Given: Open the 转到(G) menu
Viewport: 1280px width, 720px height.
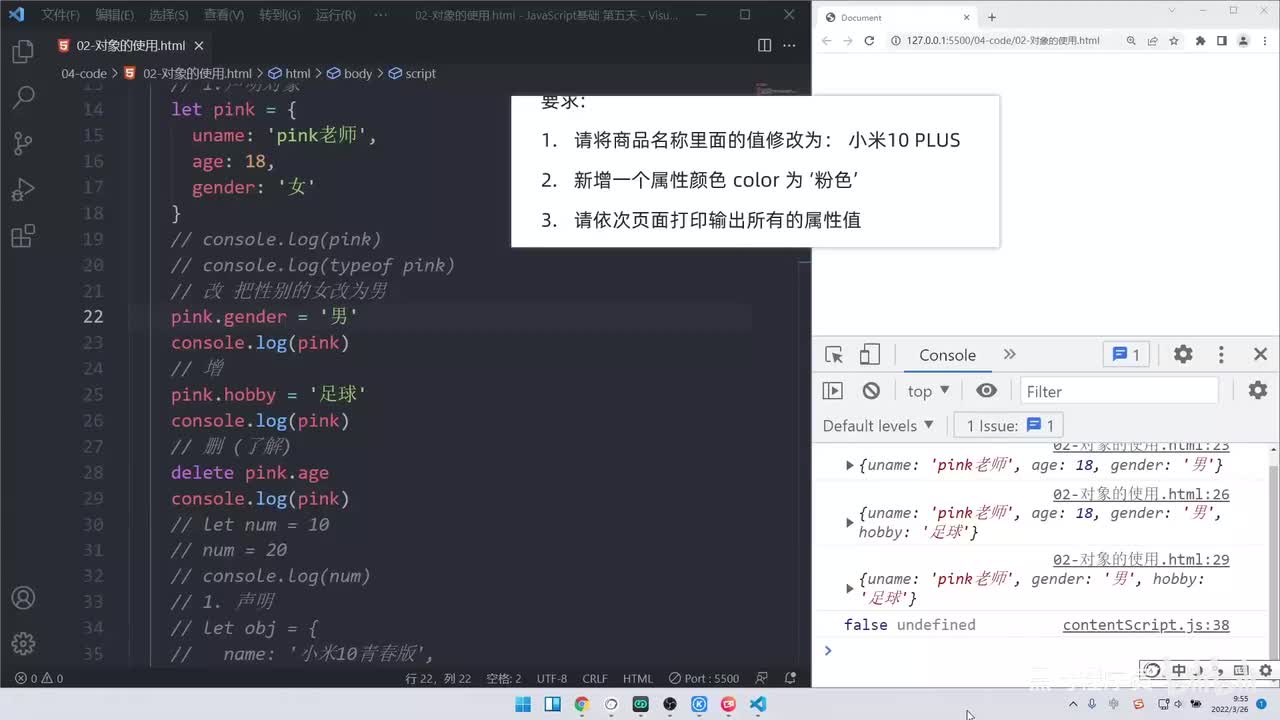Looking at the screenshot, I should click(x=280, y=15).
